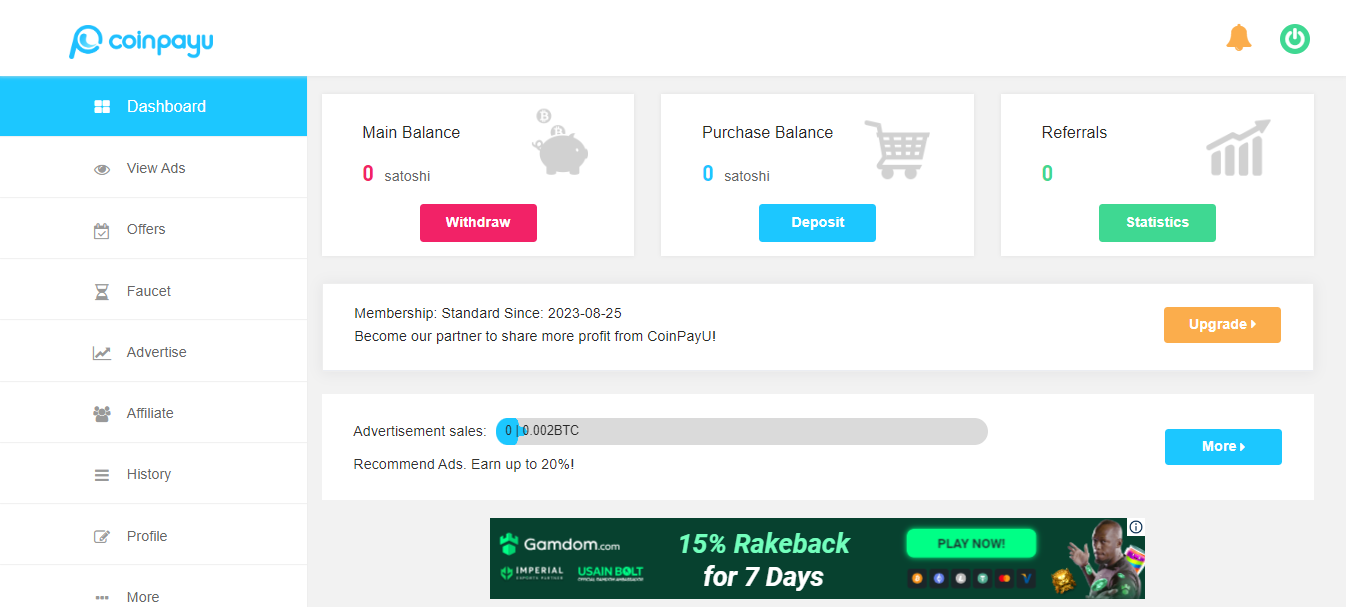Select the Advertise menu item
1346x607 pixels.
point(157,351)
